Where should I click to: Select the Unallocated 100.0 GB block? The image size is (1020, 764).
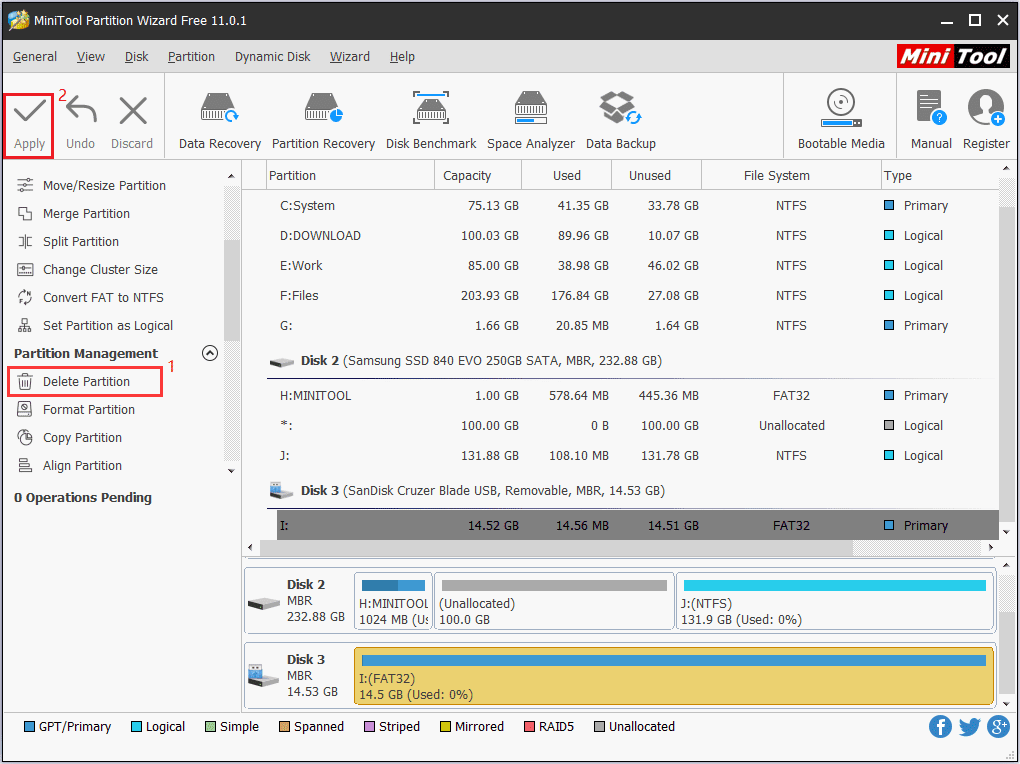click(x=554, y=601)
